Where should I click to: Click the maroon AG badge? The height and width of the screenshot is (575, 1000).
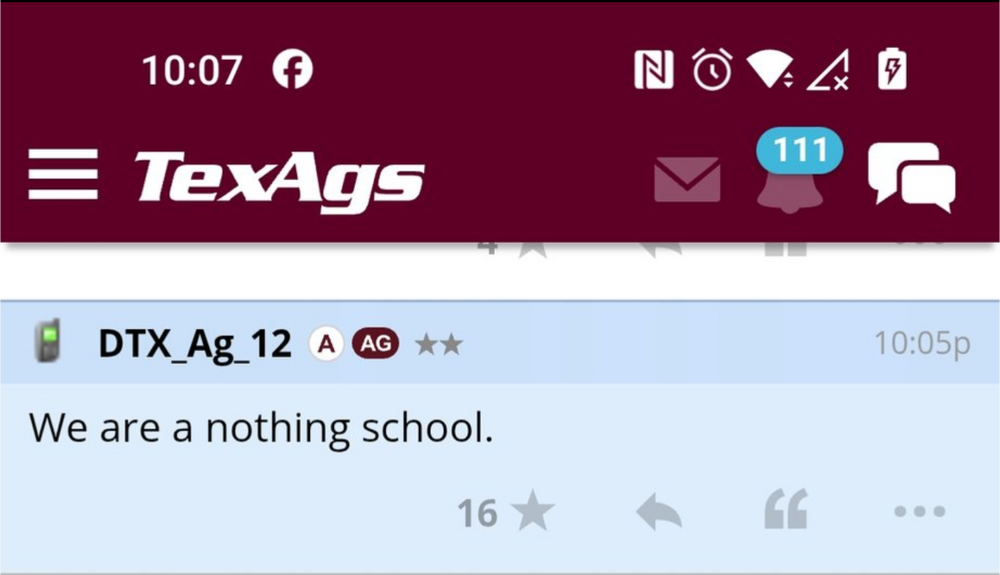coord(375,344)
